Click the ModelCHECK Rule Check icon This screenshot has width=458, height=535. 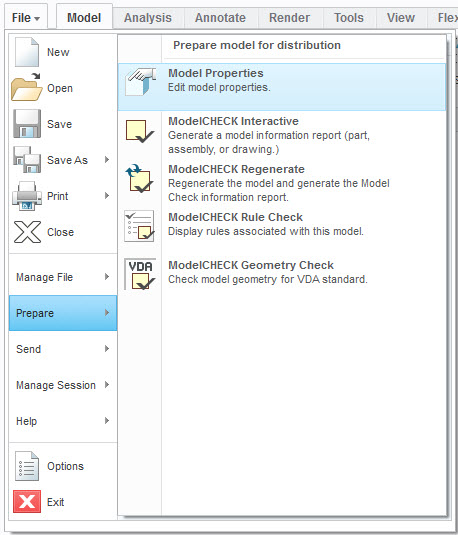(x=139, y=226)
